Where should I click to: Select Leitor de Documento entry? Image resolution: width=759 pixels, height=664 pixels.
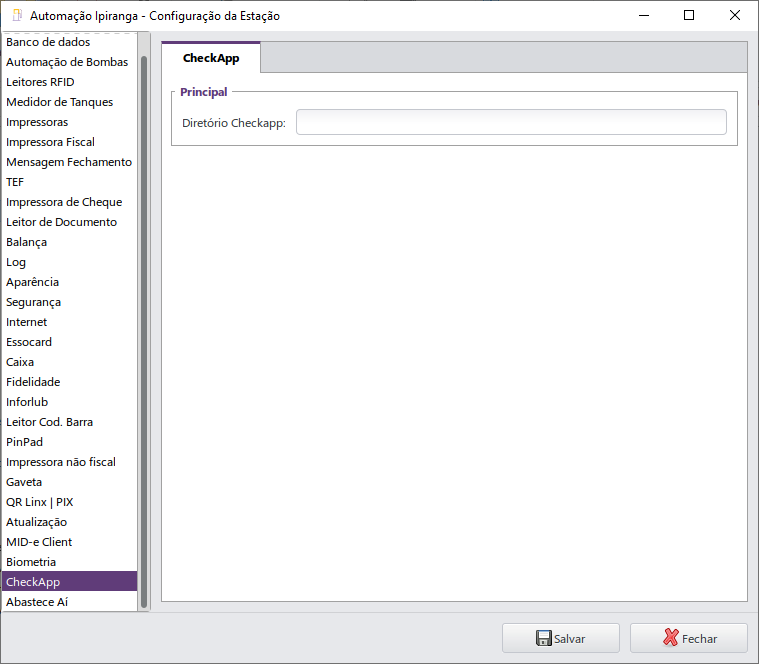(x=70, y=222)
